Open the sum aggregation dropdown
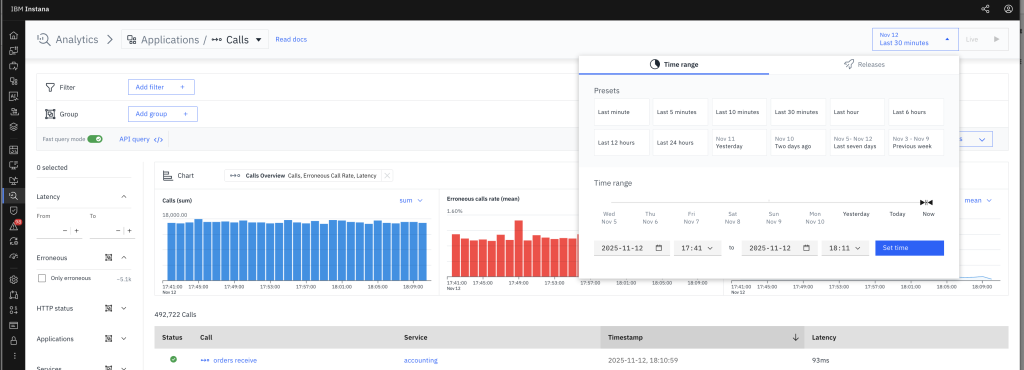The height and width of the screenshot is (370, 1024). [x=411, y=200]
